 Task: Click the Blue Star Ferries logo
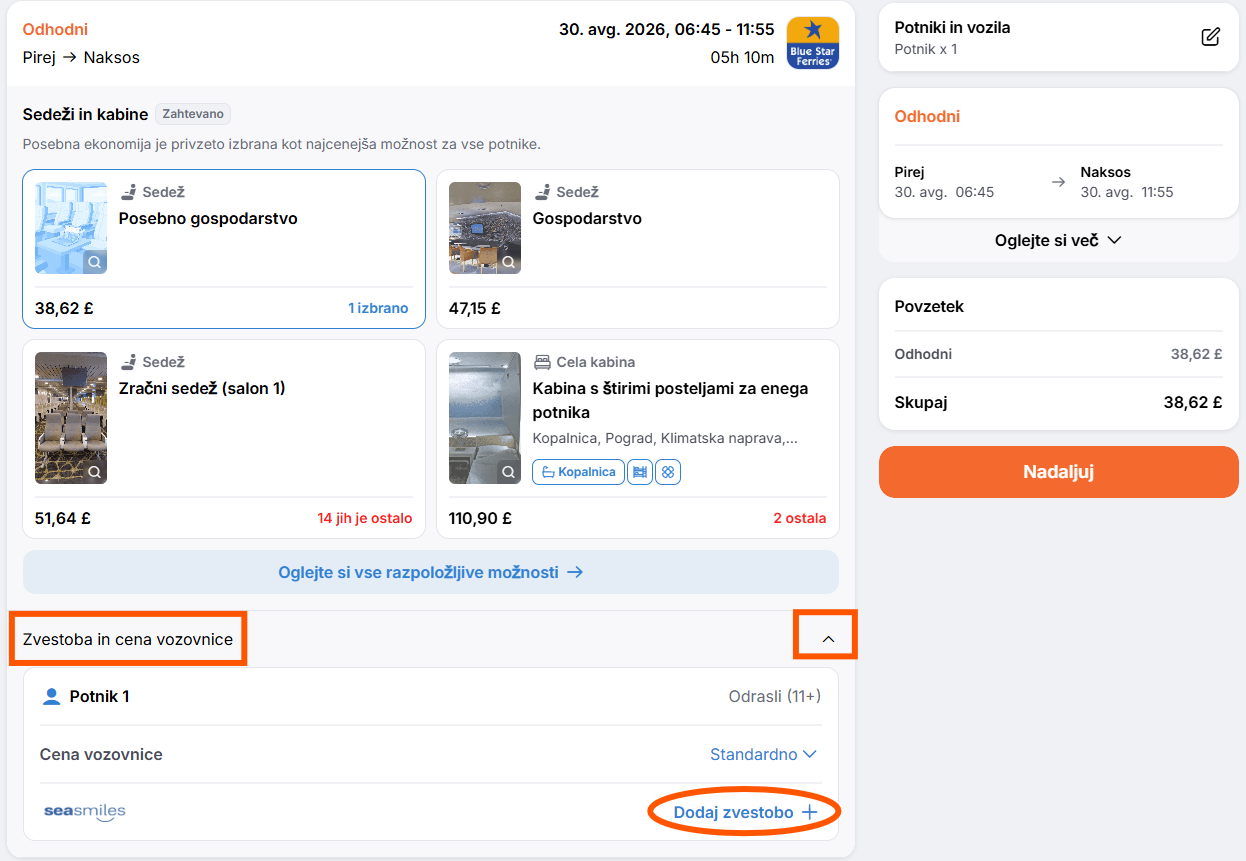(x=813, y=43)
